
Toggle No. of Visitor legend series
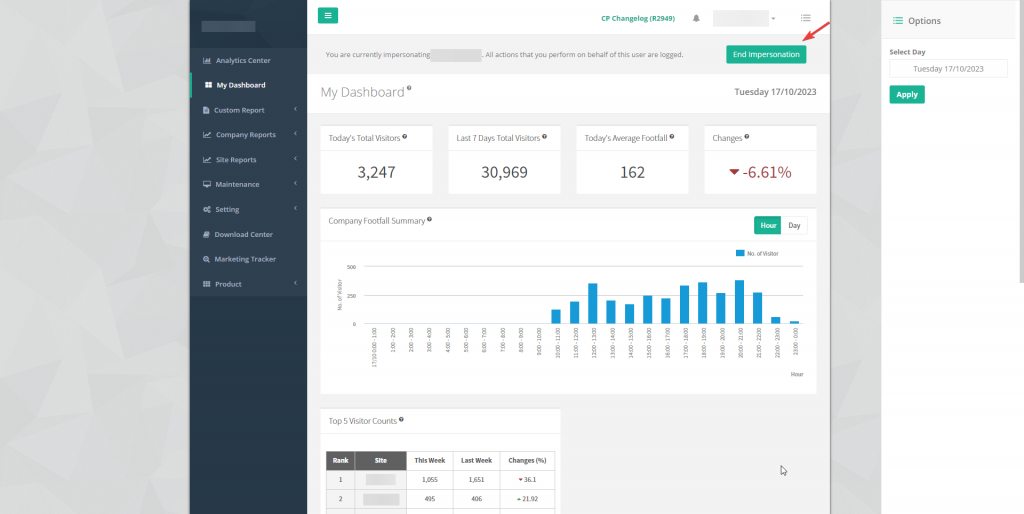coord(757,253)
